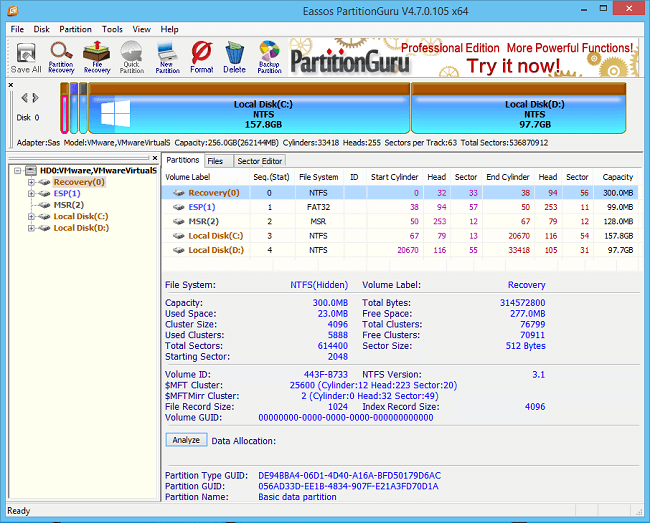Expand the Recovery(0) tree node
This screenshot has height=523, width=650.
coord(32,182)
